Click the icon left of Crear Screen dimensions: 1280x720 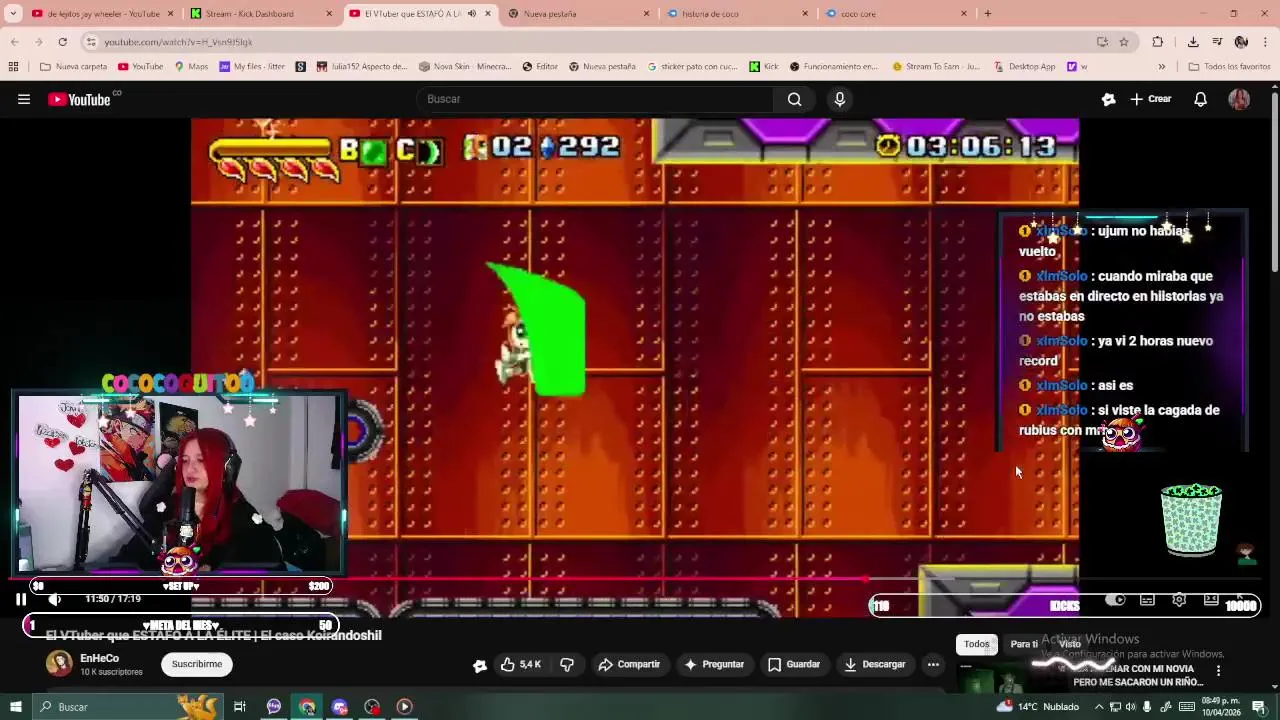point(1108,99)
